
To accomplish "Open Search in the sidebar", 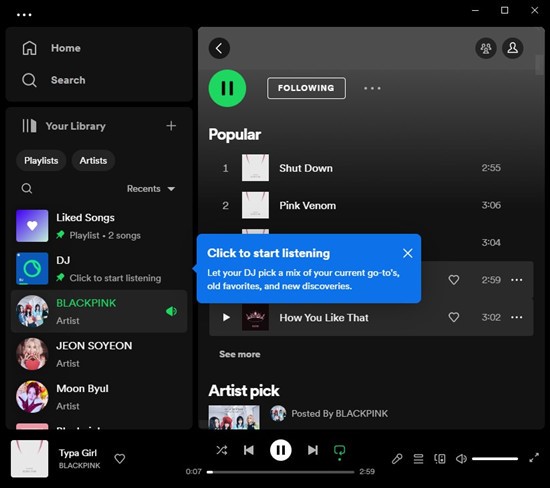I will tap(54, 80).
